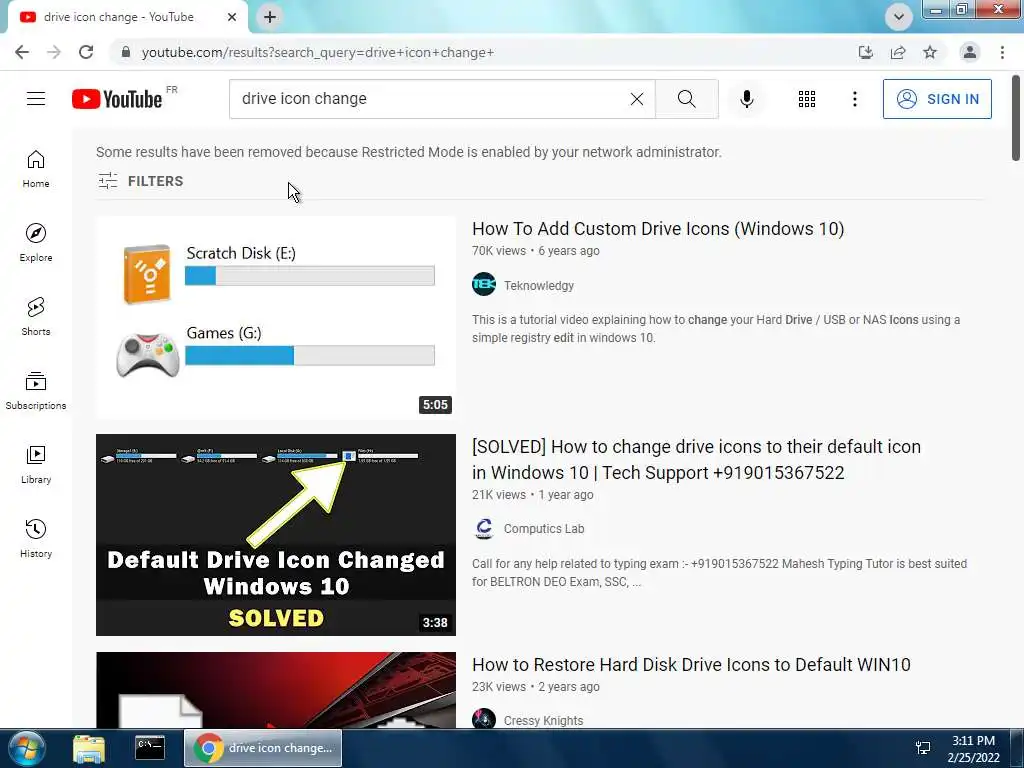Screen dimensions: 1024x768
Task: Click the YouTube logo
Action: (x=118, y=99)
